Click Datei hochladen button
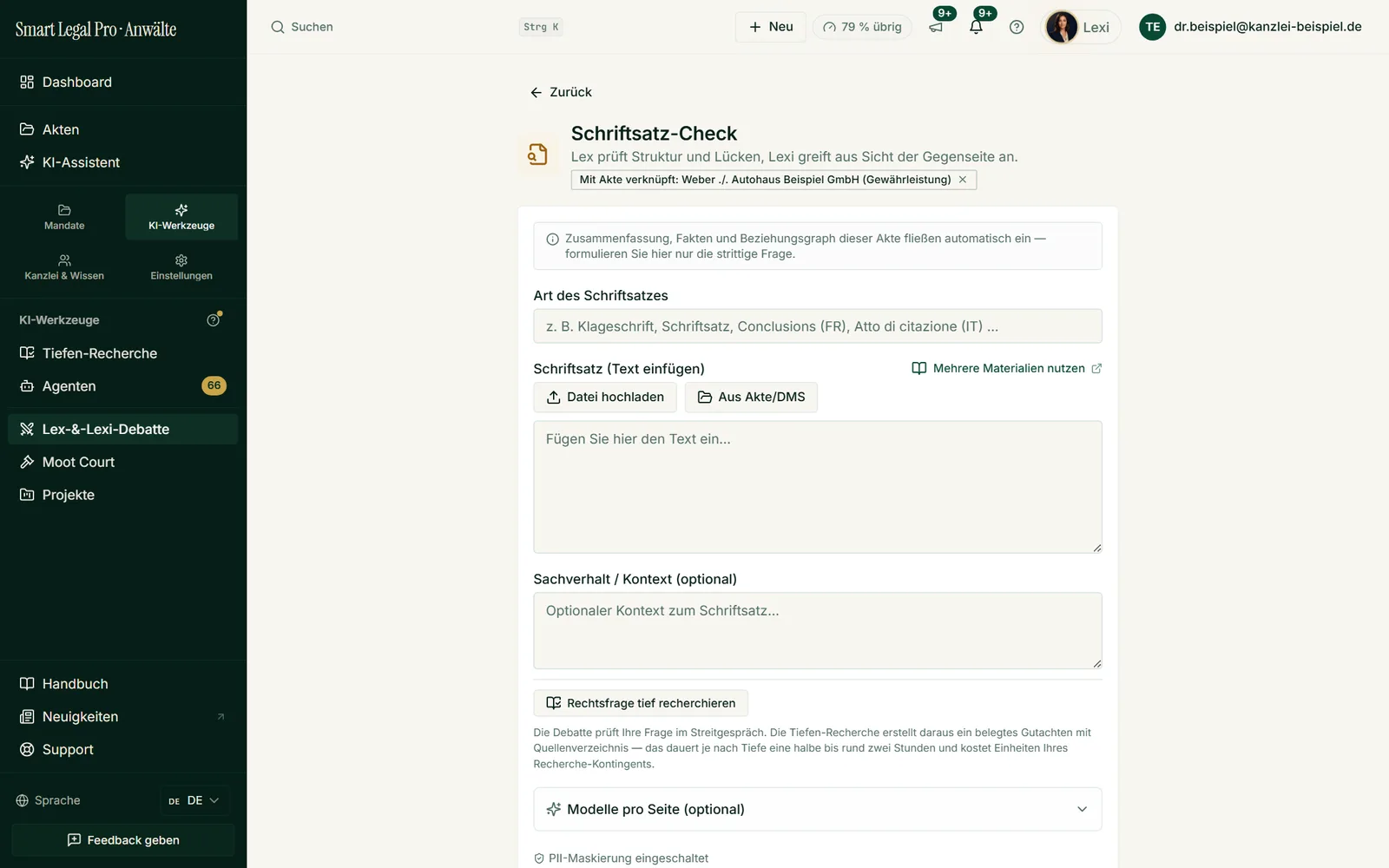Image resolution: width=1389 pixels, height=868 pixels. (x=605, y=397)
